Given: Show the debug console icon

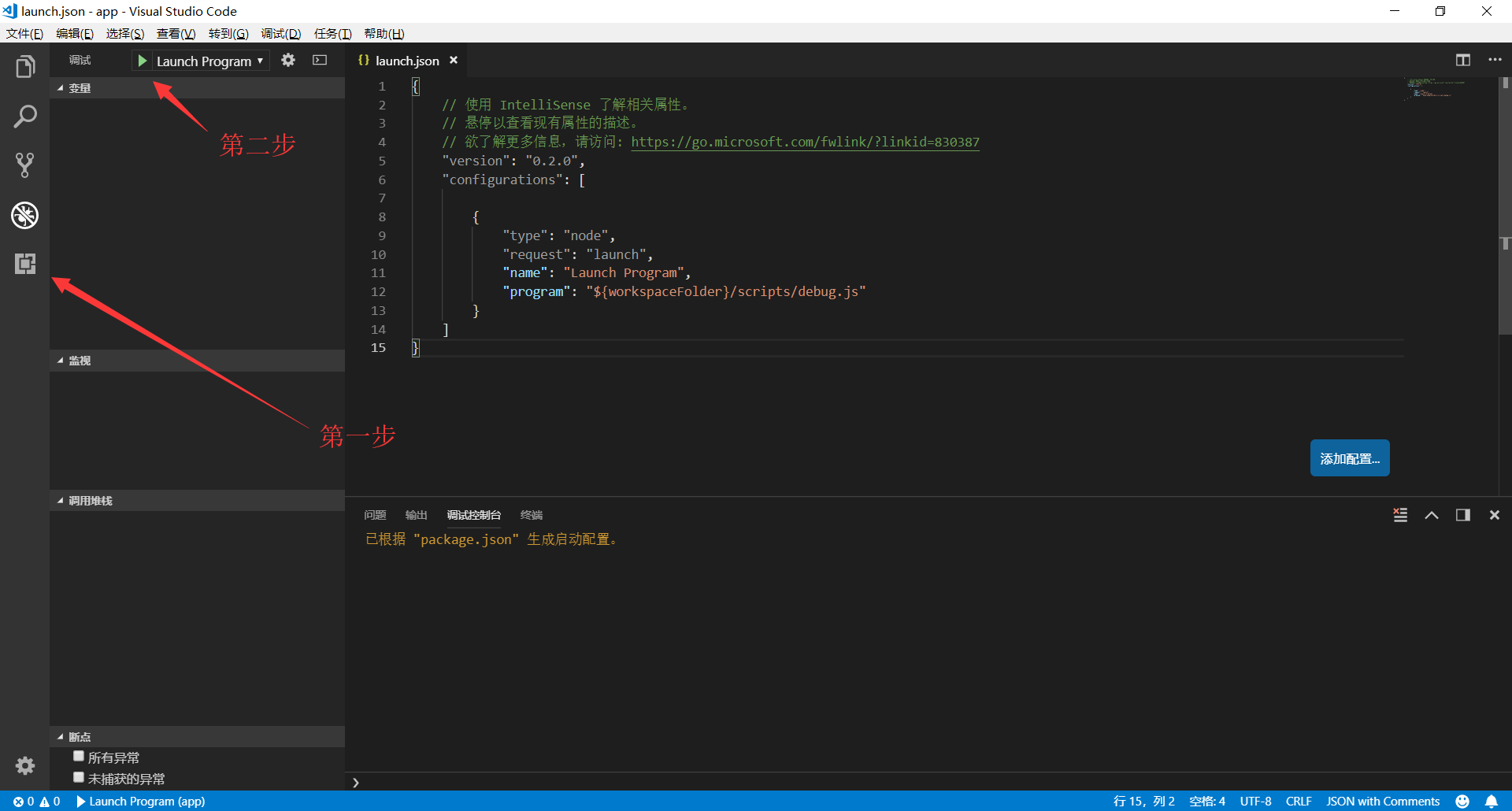Looking at the screenshot, I should (320, 60).
